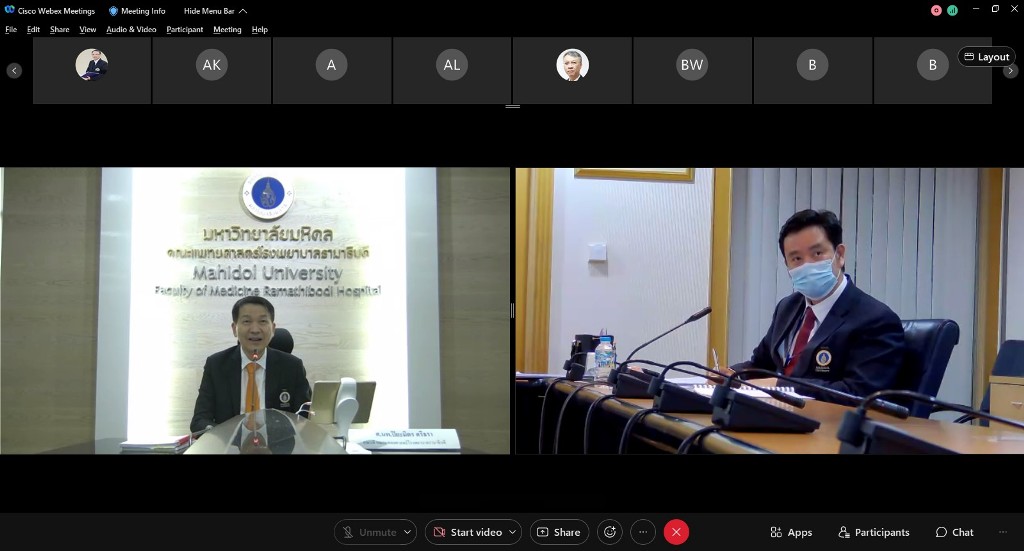
Task: Open Meeting Info
Action: click(x=137, y=11)
